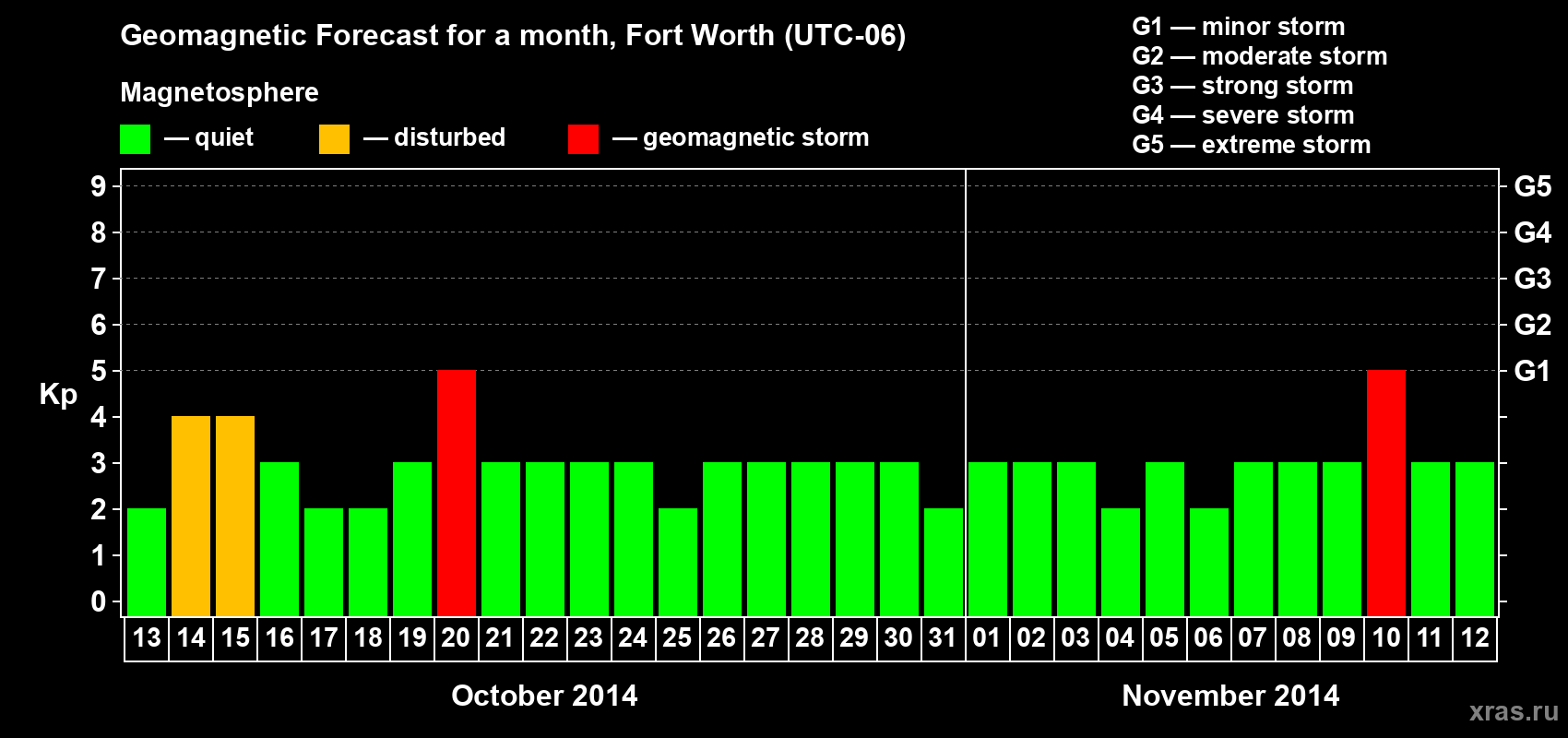Click the Kp value 9 on the axis

(x=99, y=186)
